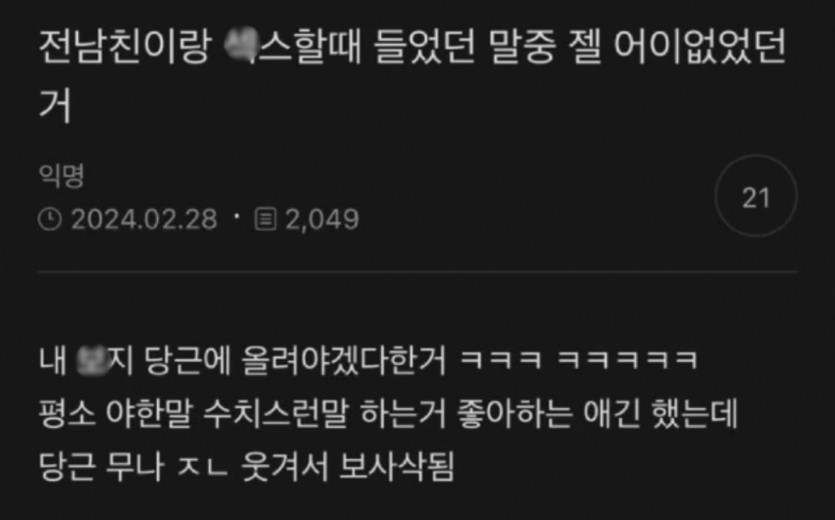Click the ㅈㄴ abbreviation in the last line
The image size is (835, 520).
(202, 467)
